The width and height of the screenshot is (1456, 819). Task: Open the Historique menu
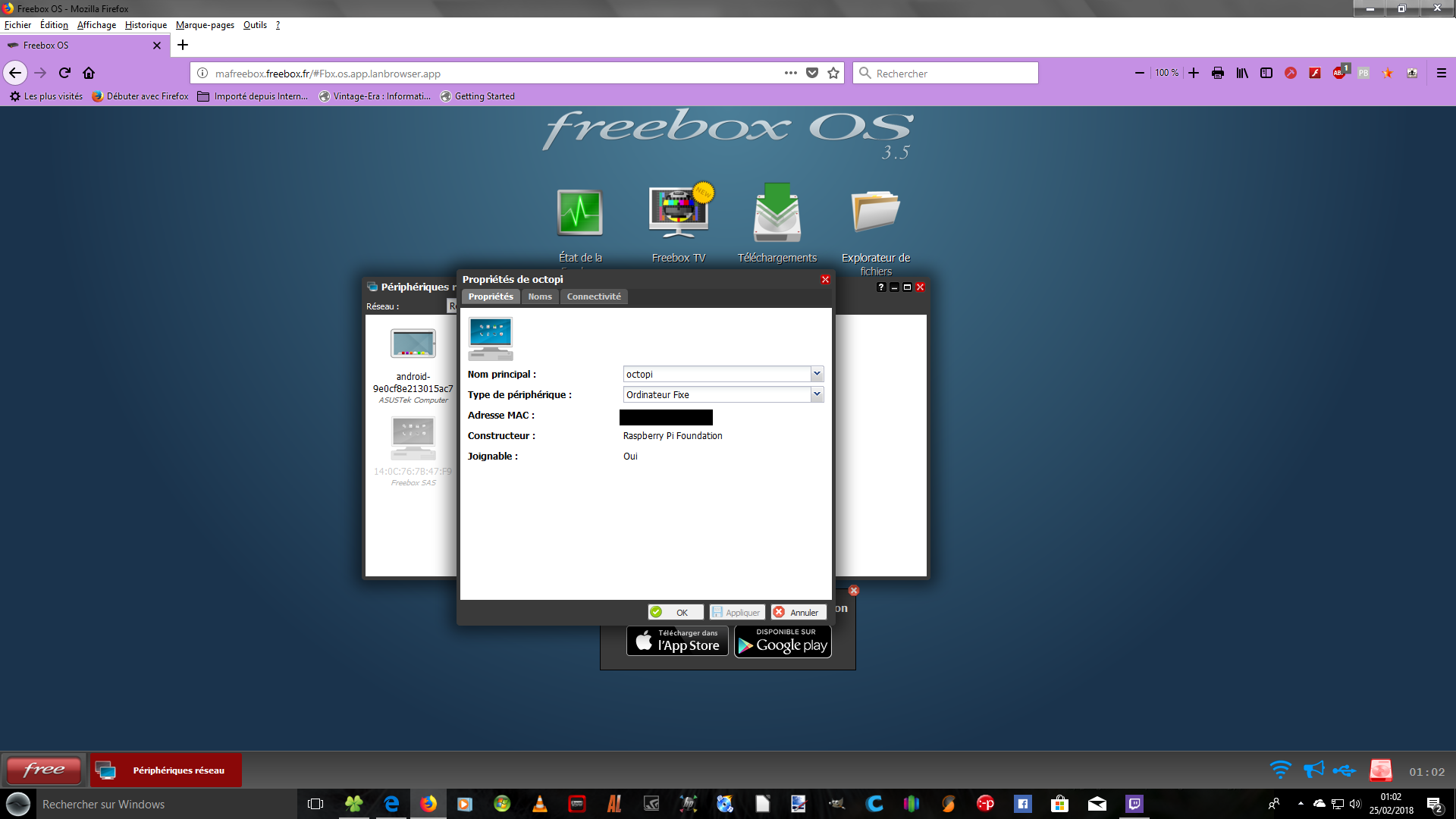[x=146, y=25]
